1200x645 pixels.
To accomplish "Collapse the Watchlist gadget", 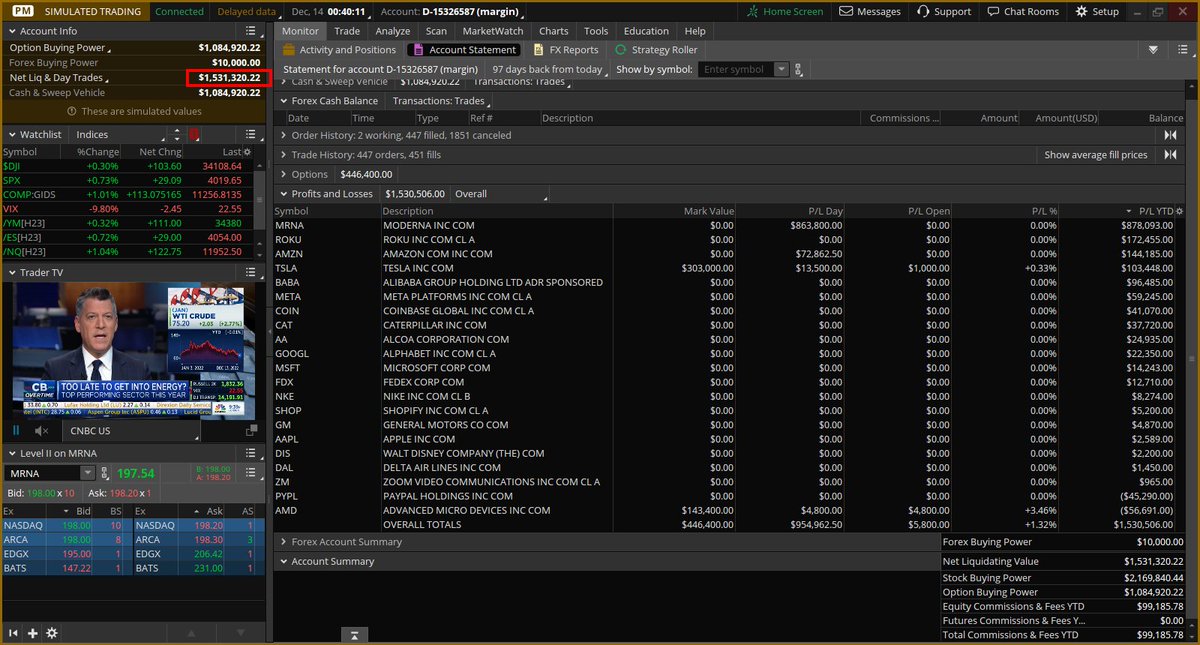I will click(12, 134).
